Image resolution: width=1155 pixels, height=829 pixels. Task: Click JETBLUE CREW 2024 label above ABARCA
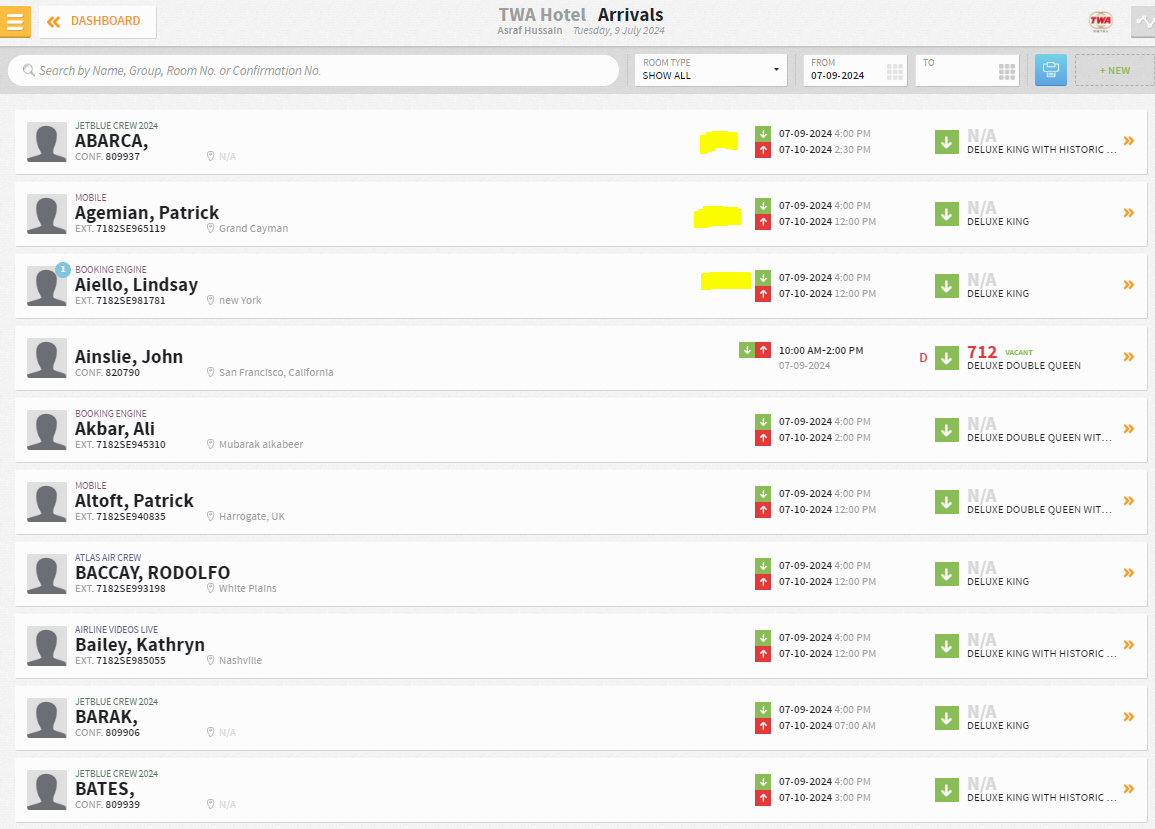click(x=116, y=126)
